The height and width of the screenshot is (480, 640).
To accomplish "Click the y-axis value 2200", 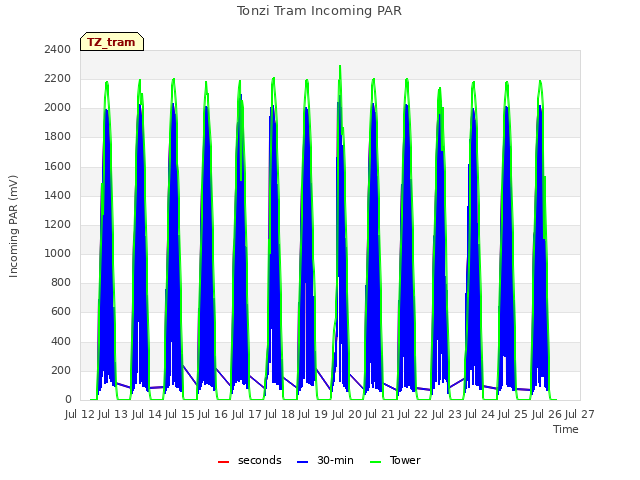I will pos(58,78).
